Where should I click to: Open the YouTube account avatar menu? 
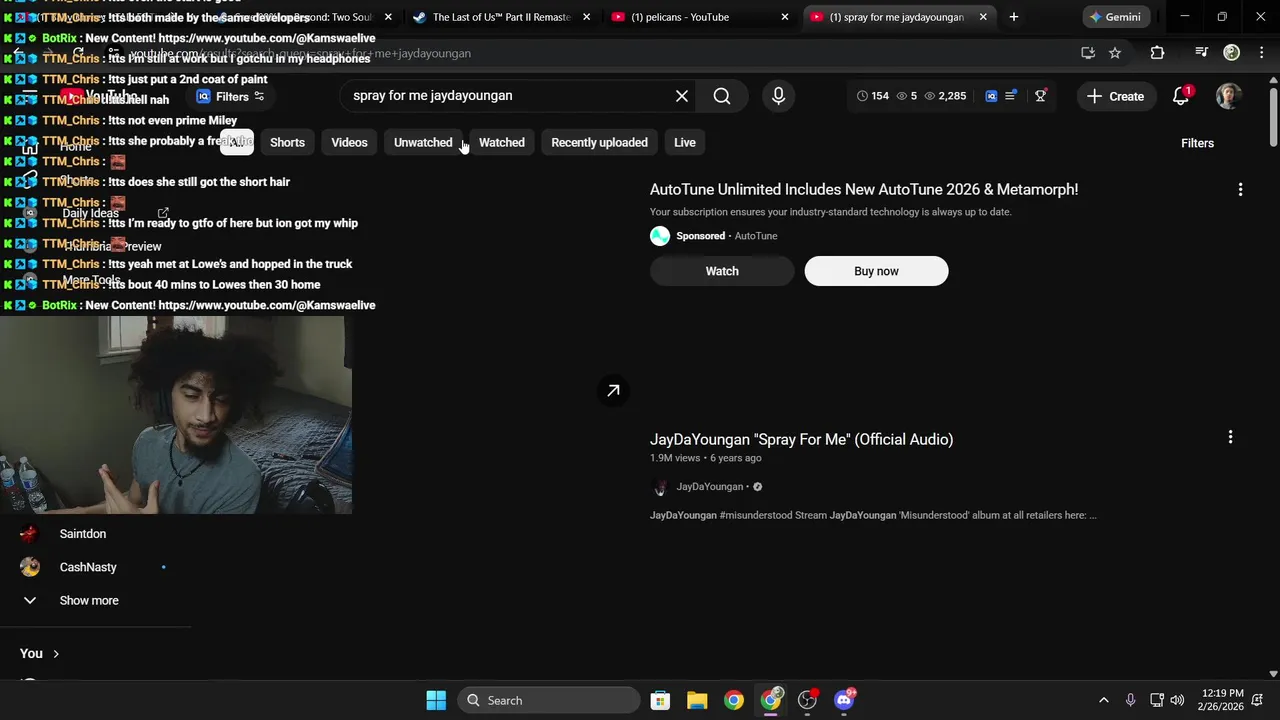(x=1228, y=96)
